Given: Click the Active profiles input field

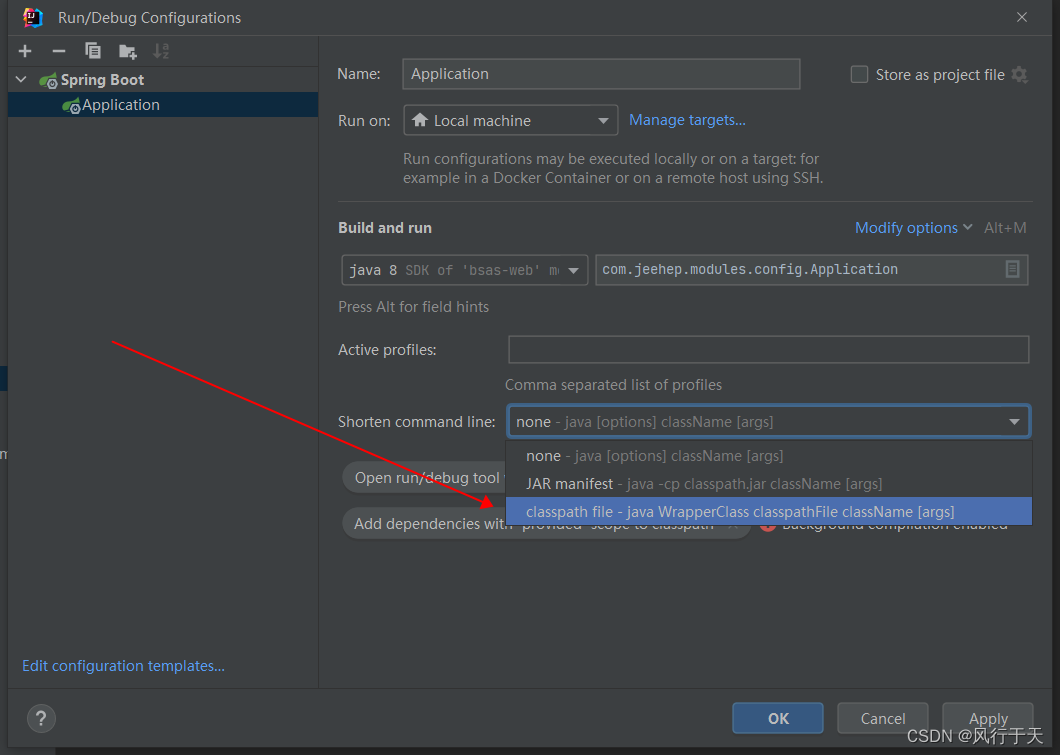Looking at the screenshot, I should point(768,349).
